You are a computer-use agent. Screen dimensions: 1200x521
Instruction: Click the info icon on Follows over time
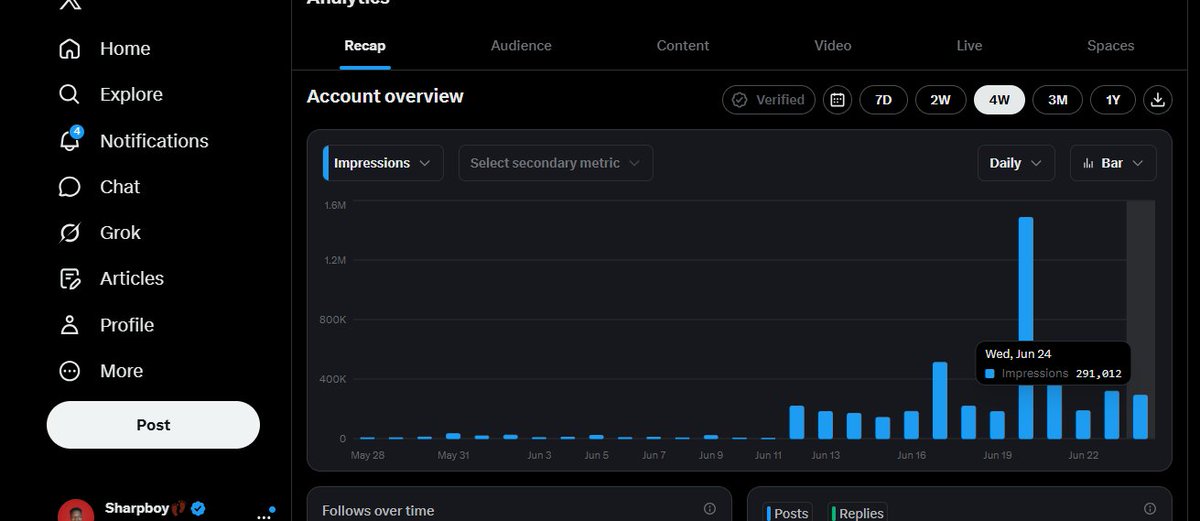709,509
